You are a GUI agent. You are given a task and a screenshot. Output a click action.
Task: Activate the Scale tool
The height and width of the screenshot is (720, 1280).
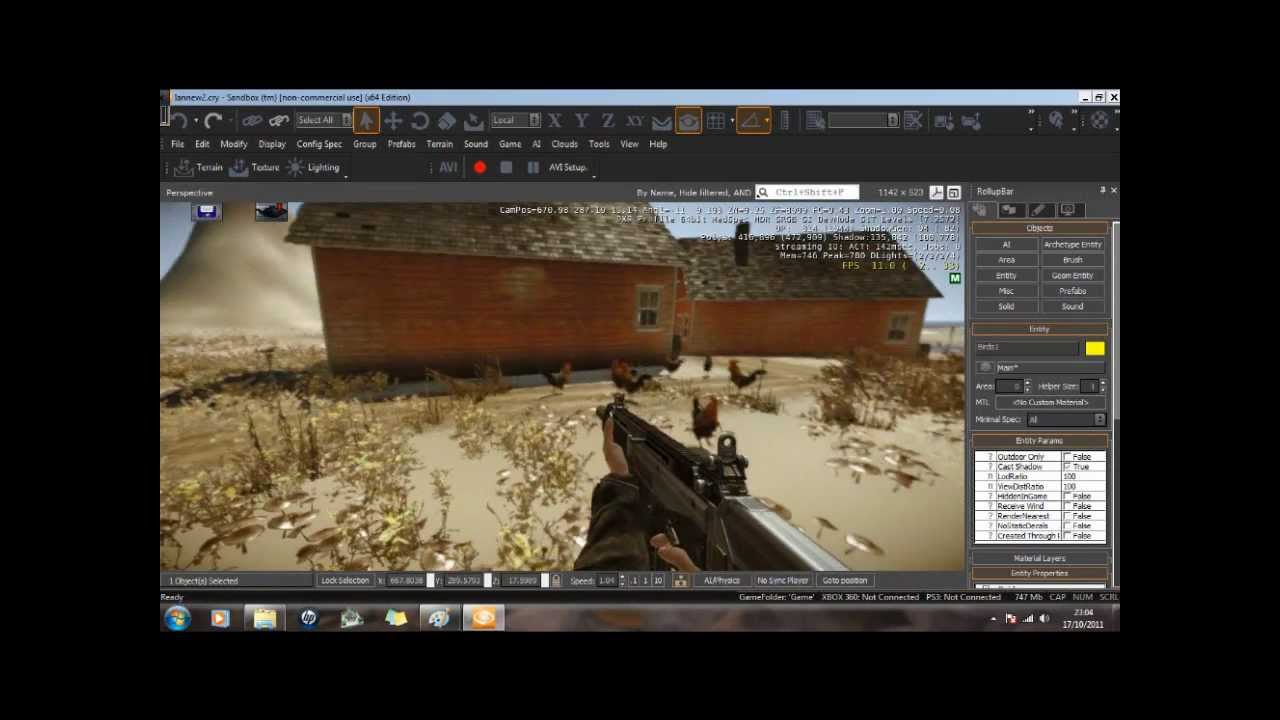[x=447, y=121]
